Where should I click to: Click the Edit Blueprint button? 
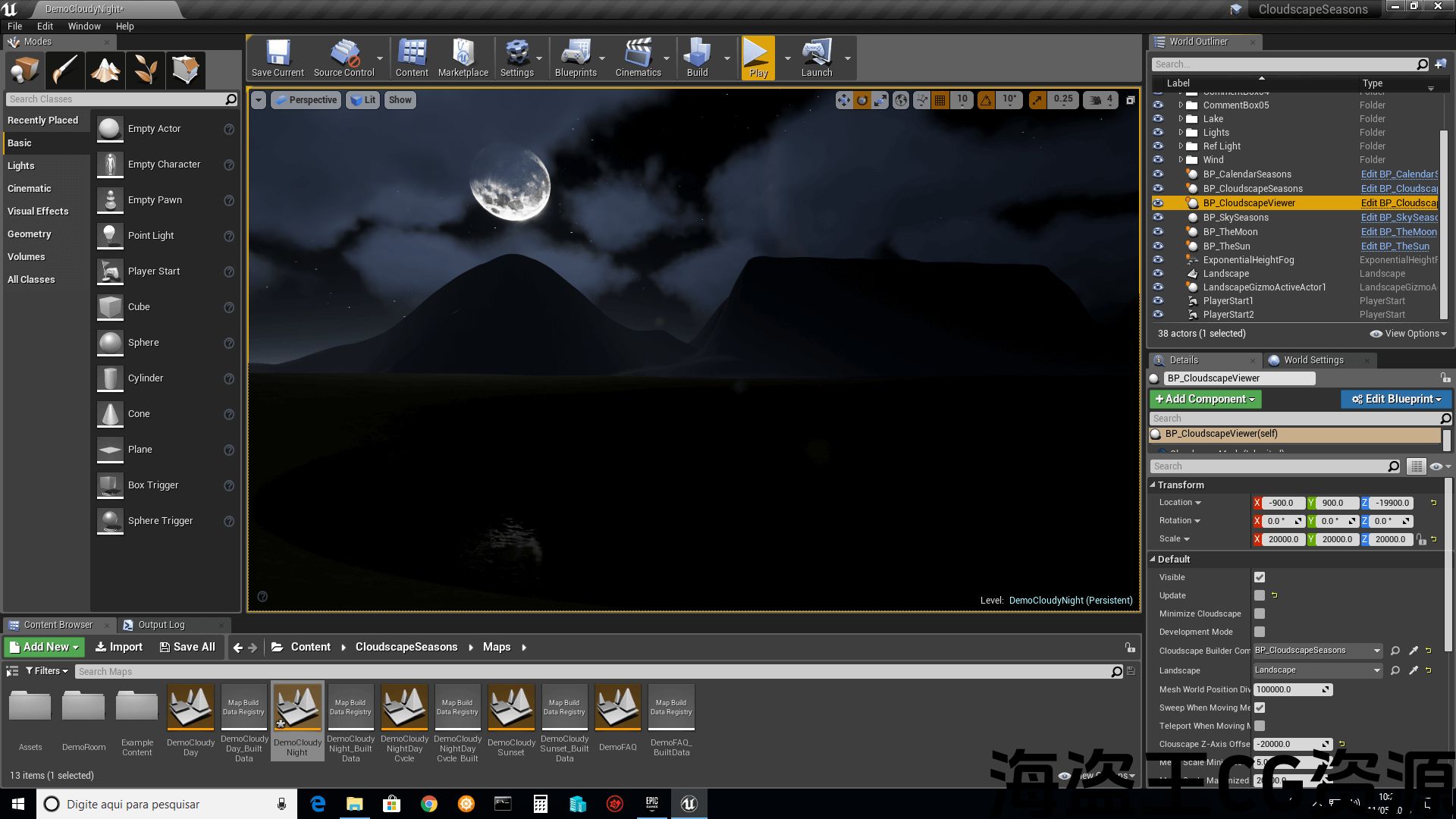pyautogui.click(x=1395, y=399)
